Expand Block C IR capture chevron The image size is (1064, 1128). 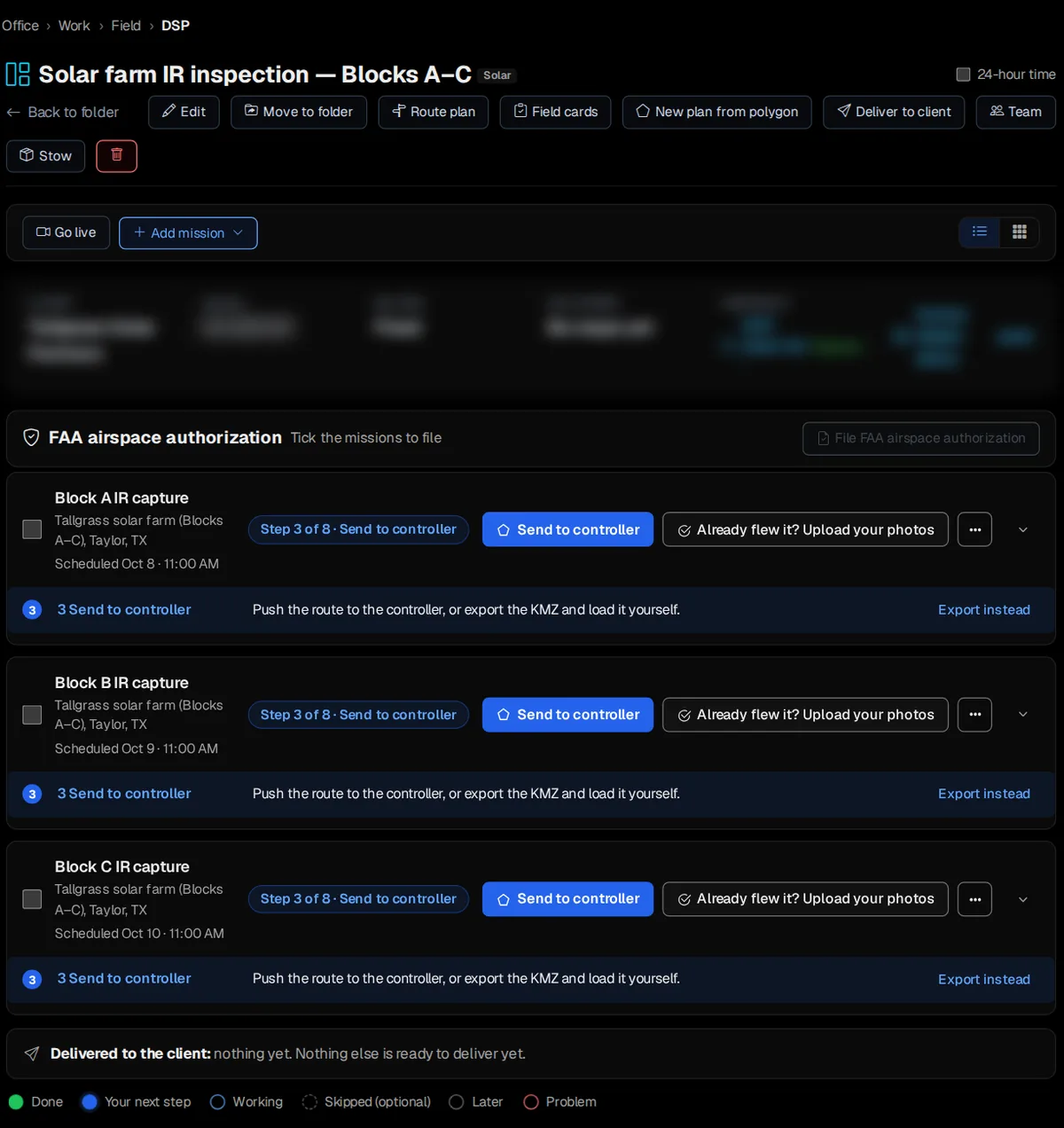[x=1023, y=899]
